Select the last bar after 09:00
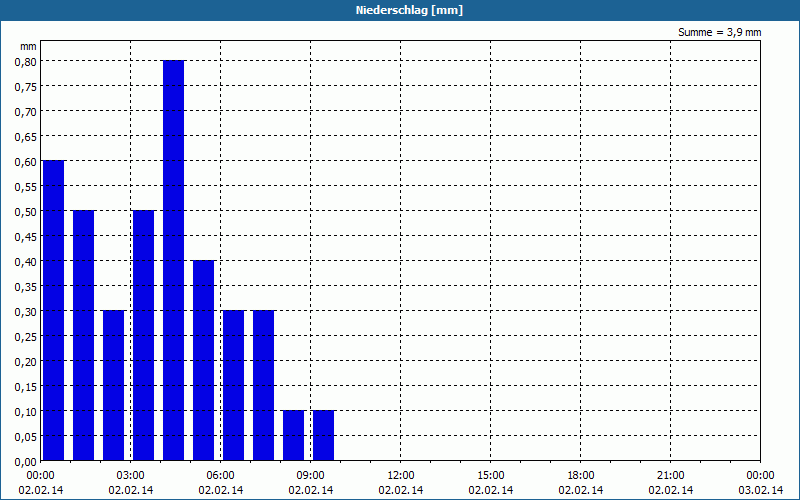 (323, 436)
